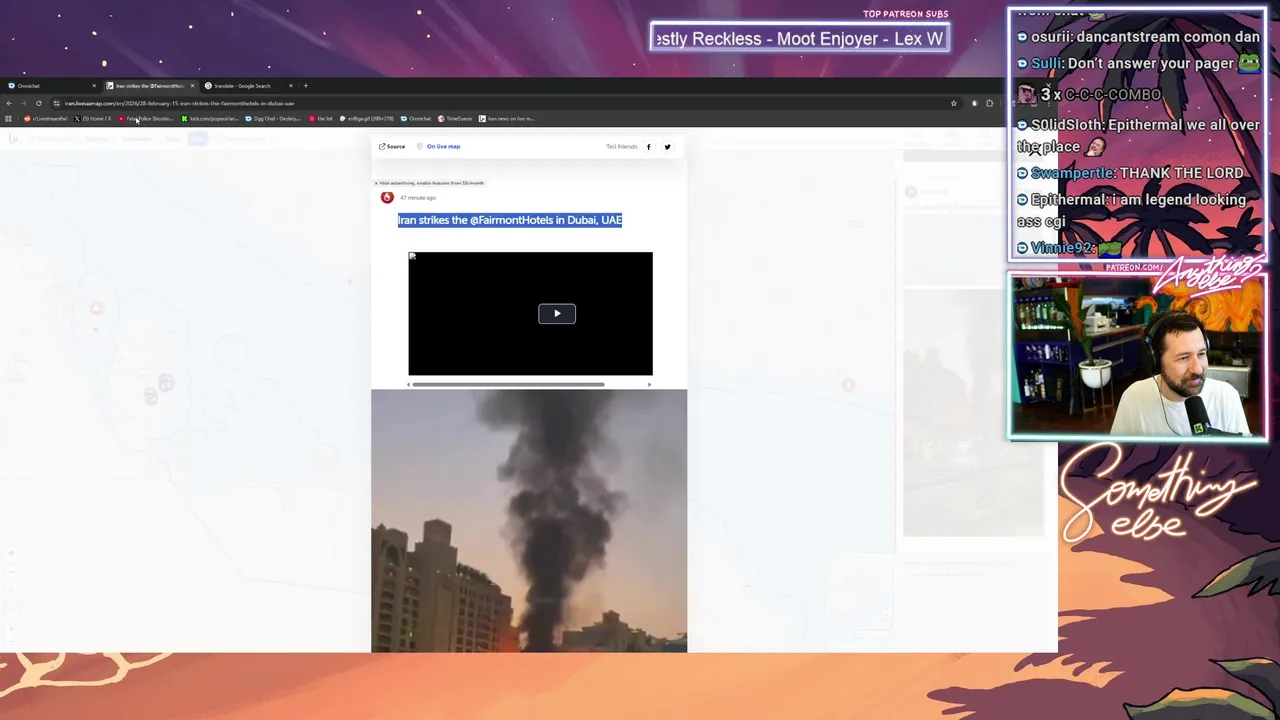The width and height of the screenshot is (1280, 720).
Task: Go forward to next page
Action: (x=24, y=103)
